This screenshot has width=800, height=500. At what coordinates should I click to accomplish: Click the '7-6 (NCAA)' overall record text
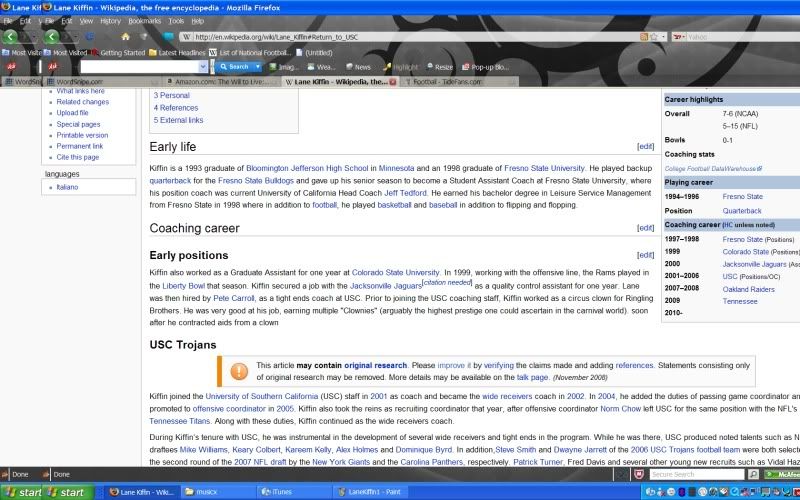pos(740,114)
